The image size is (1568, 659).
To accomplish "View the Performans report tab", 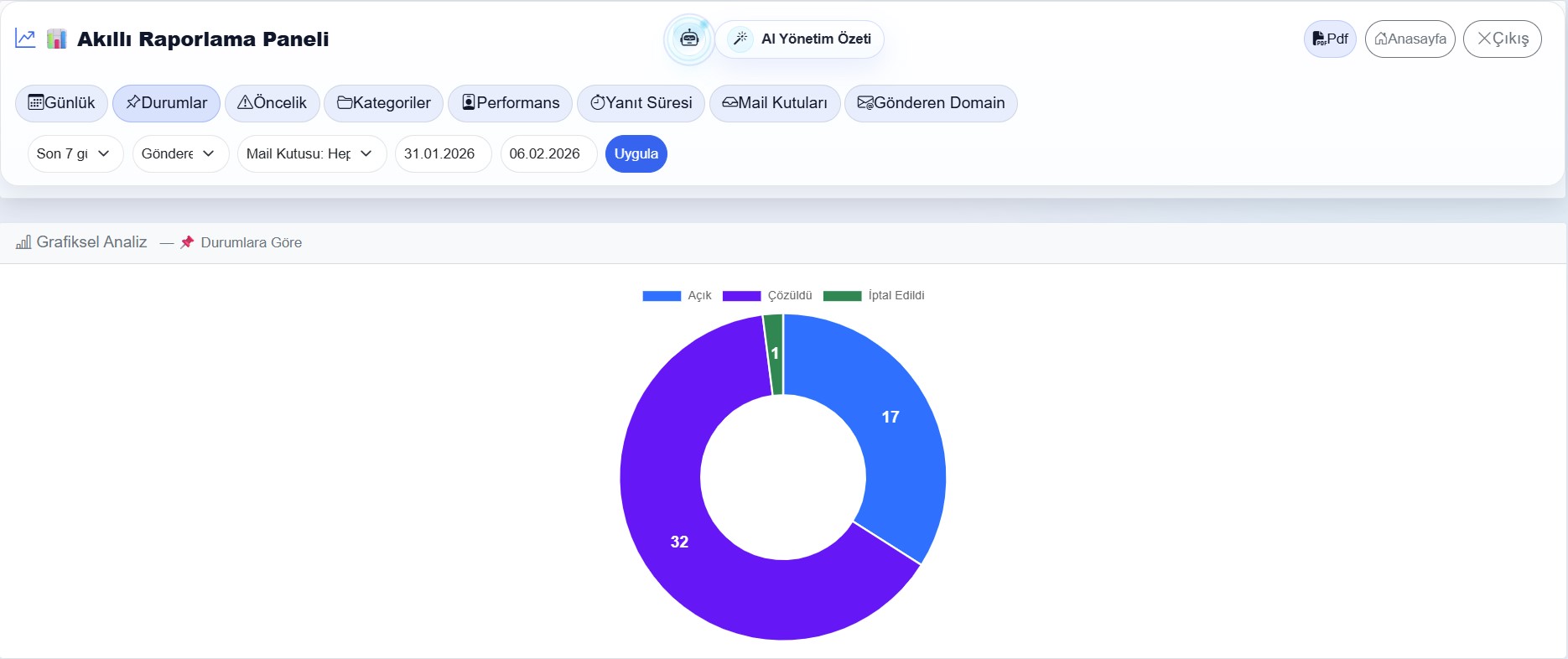I will [x=510, y=103].
